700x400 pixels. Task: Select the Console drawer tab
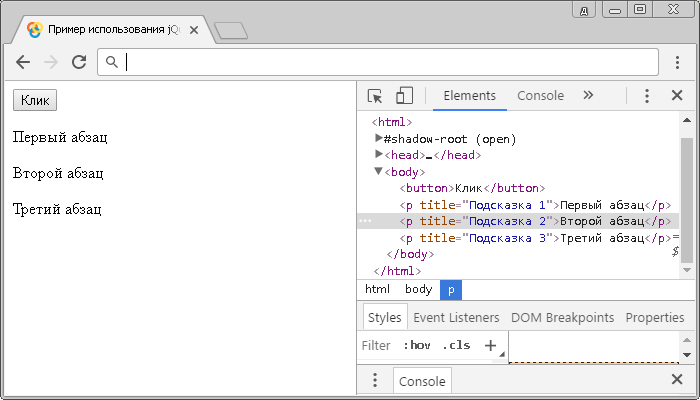[422, 381]
